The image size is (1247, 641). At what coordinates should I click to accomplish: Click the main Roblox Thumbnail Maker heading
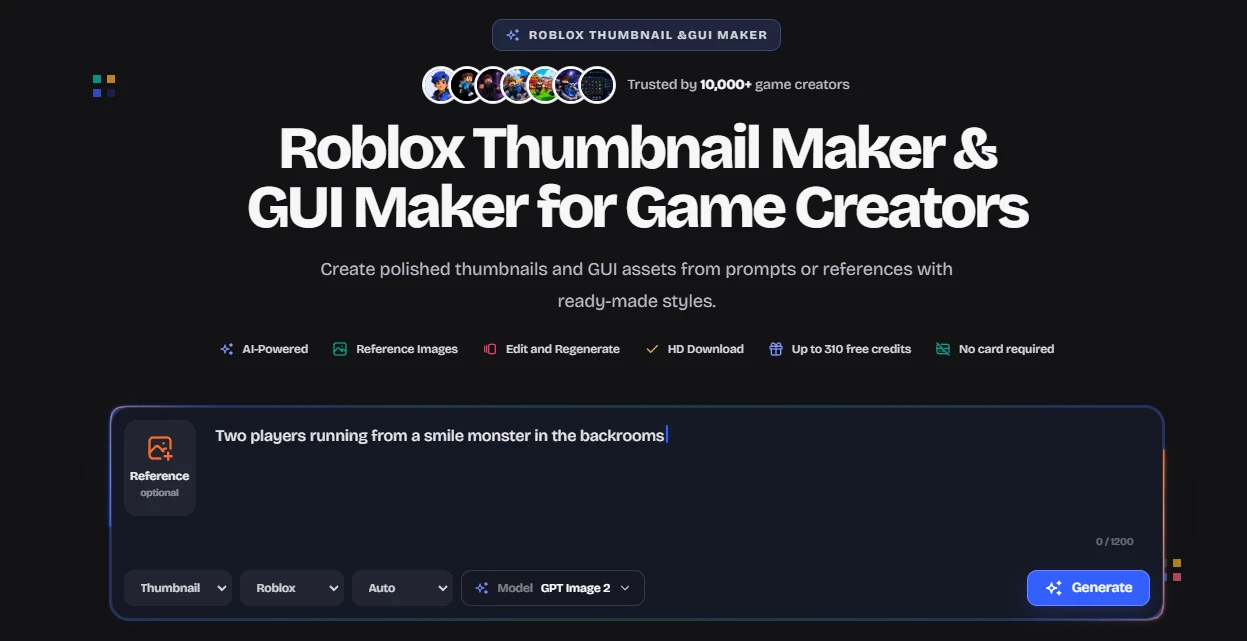pyautogui.click(x=637, y=178)
